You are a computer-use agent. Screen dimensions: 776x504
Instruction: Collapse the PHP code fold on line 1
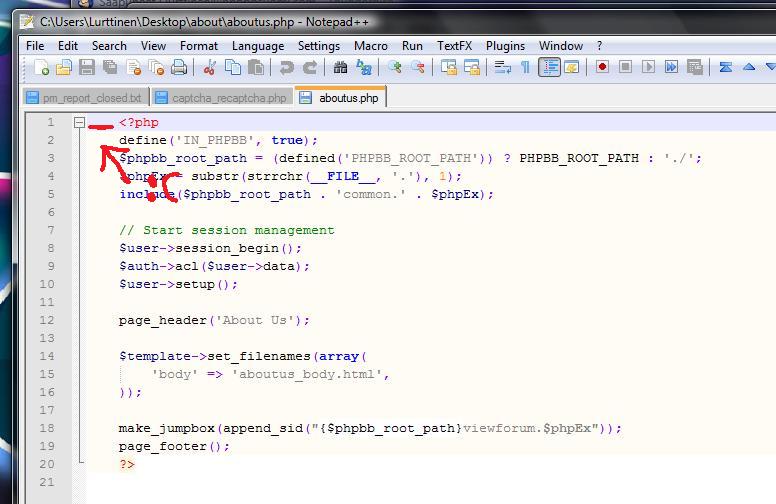[x=79, y=122]
